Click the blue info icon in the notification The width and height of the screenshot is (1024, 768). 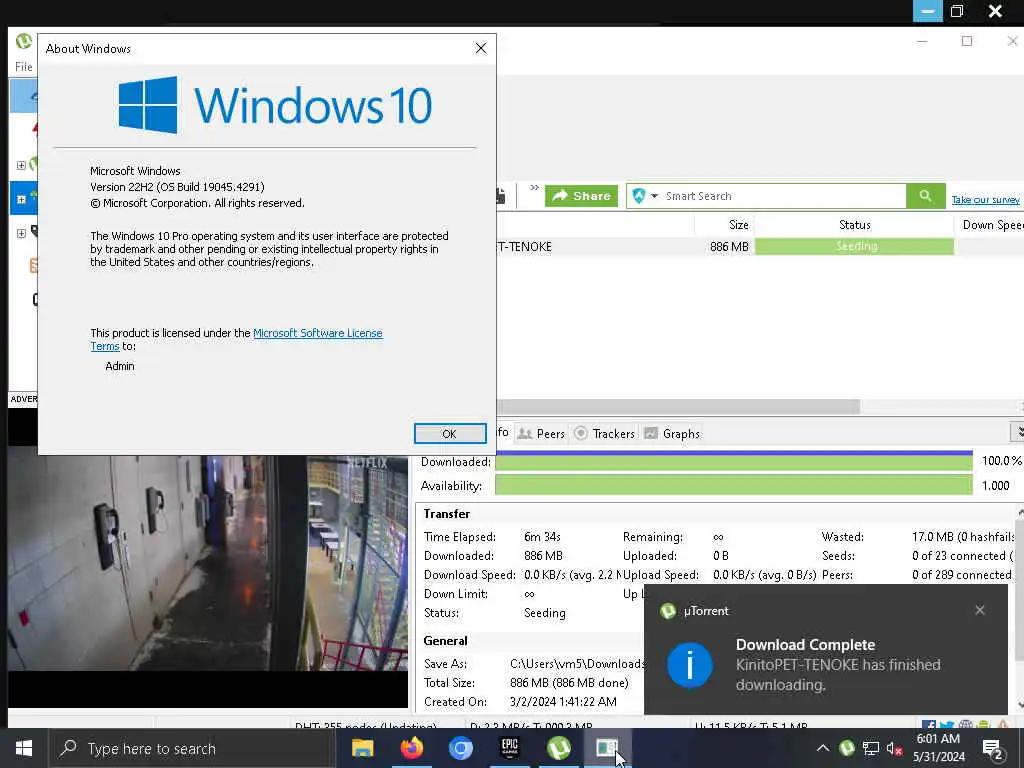click(x=690, y=665)
